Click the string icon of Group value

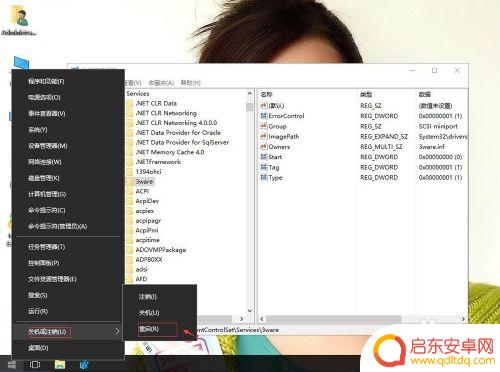[264, 126]
